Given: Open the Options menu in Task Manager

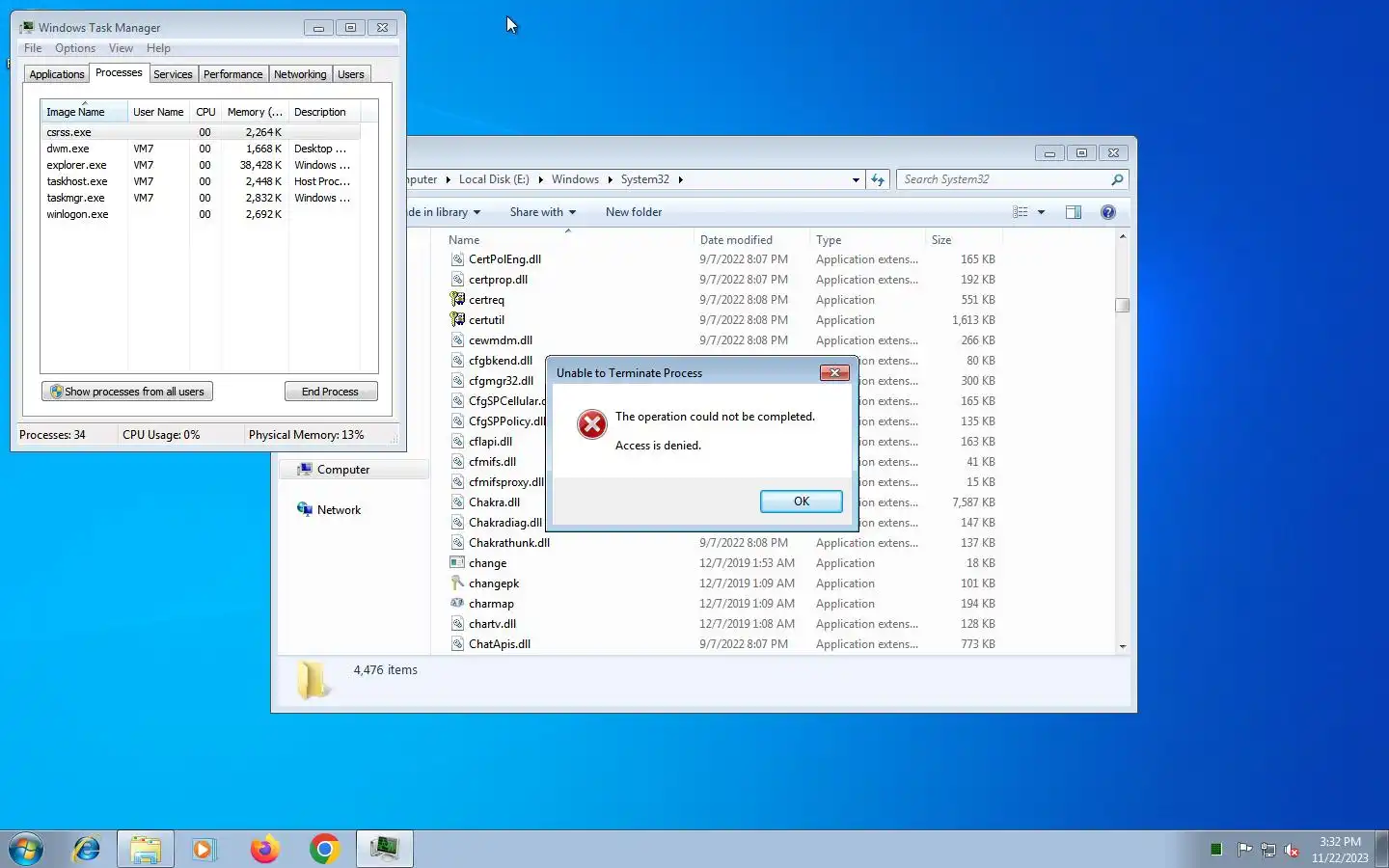Looking at the screenshot, I should pyautogui.click(x=75, y=48).
